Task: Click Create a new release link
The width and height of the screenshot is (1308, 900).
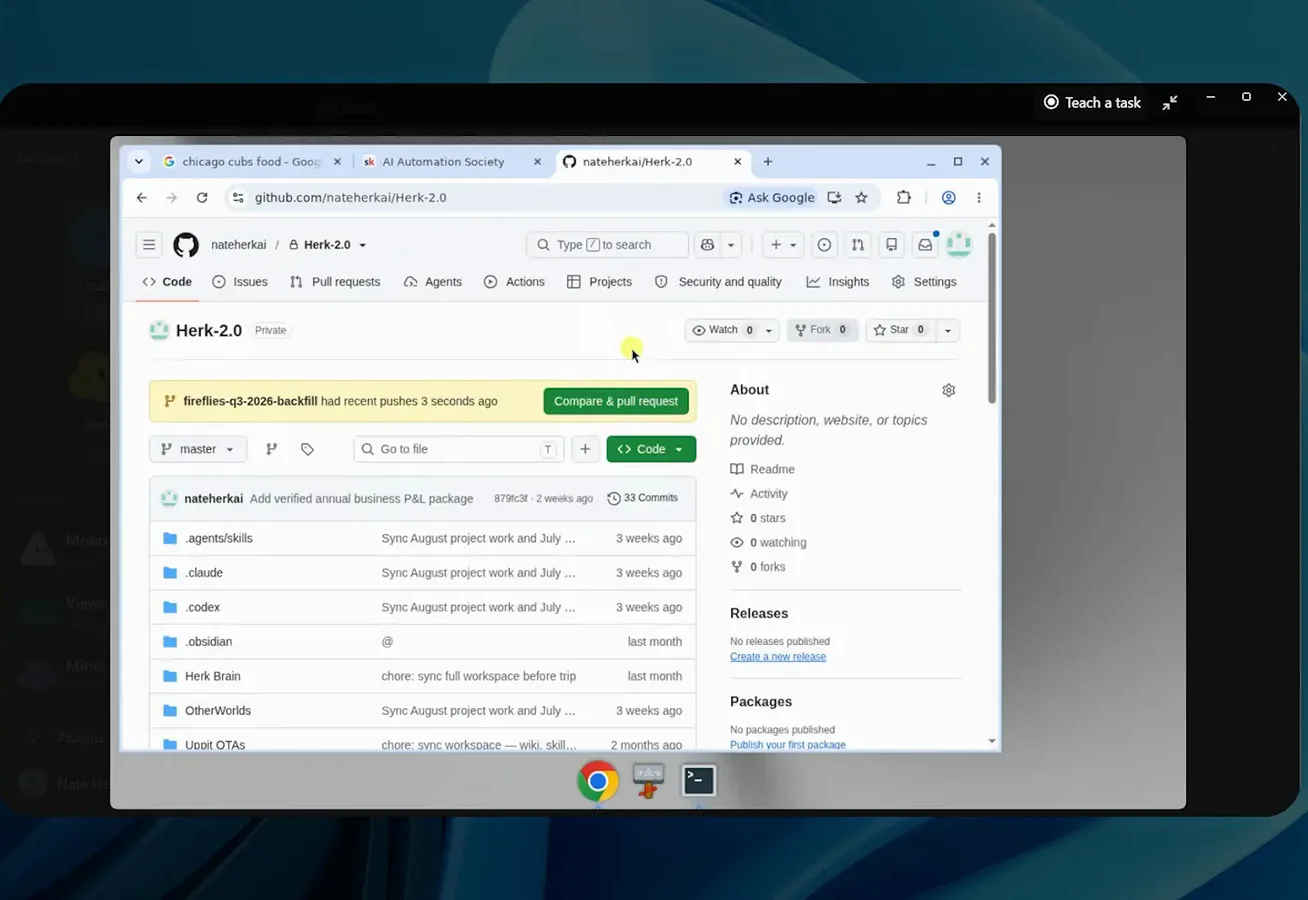Action: pyautogui.click(x=778, y=657)
